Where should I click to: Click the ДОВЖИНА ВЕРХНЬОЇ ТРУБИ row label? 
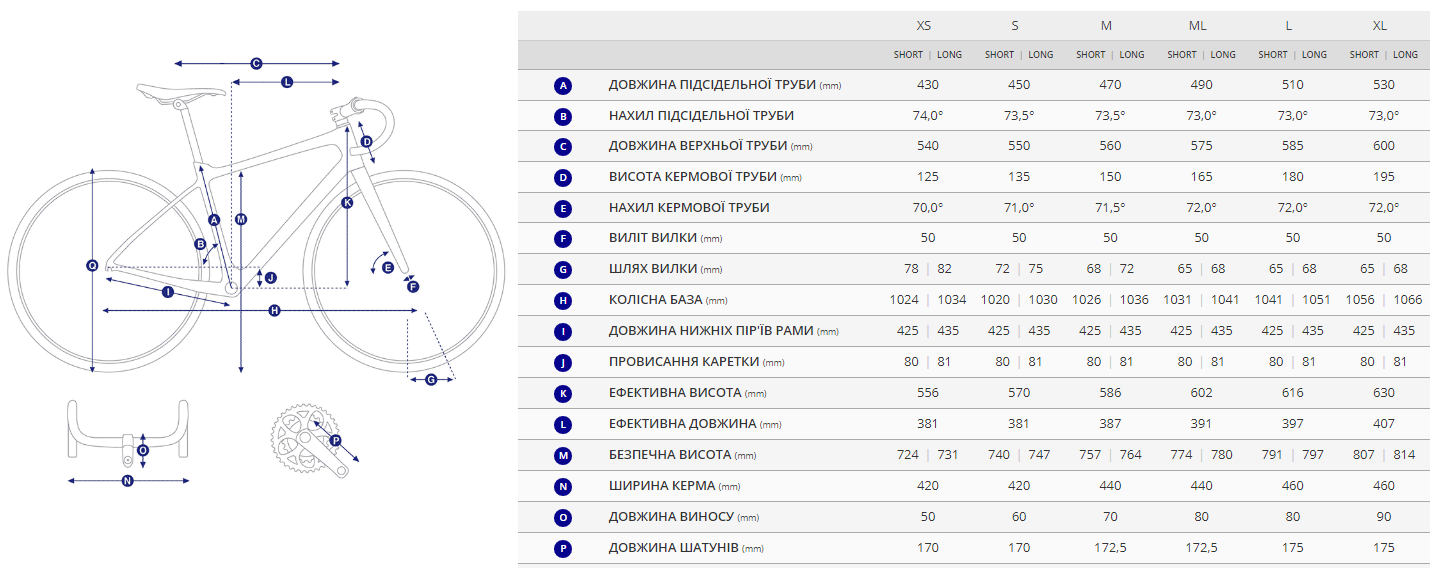[697, 146]
